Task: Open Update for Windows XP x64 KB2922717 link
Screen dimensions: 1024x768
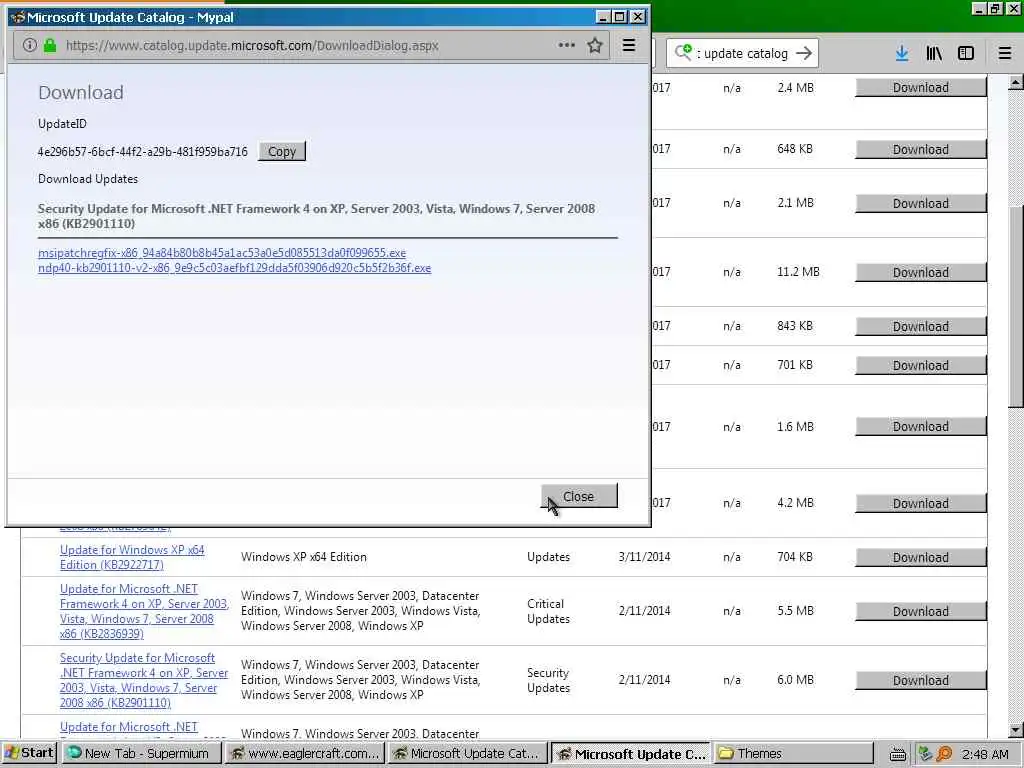Action: click(x=132, y=557)
